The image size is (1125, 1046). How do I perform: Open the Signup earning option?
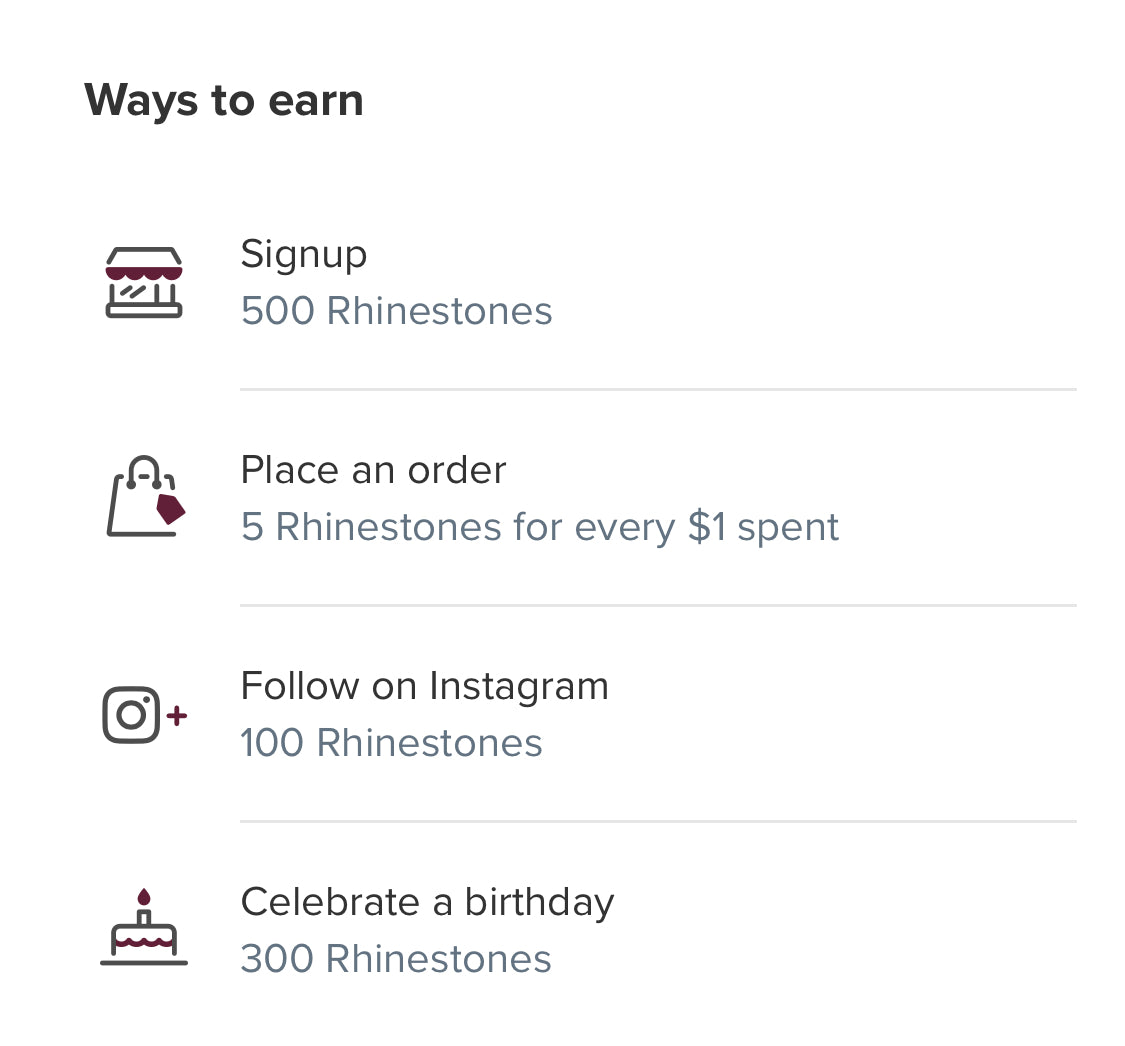[304, 254]
